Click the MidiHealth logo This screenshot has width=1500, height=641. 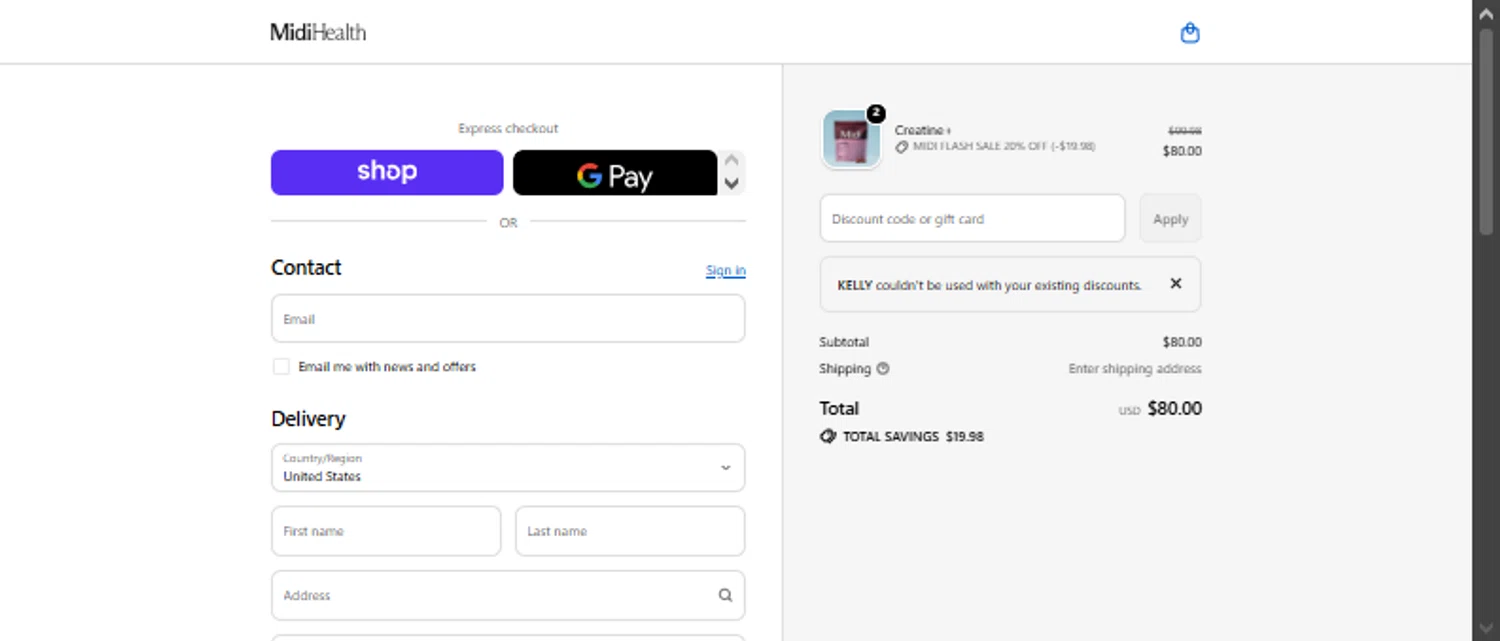point(318,32)
